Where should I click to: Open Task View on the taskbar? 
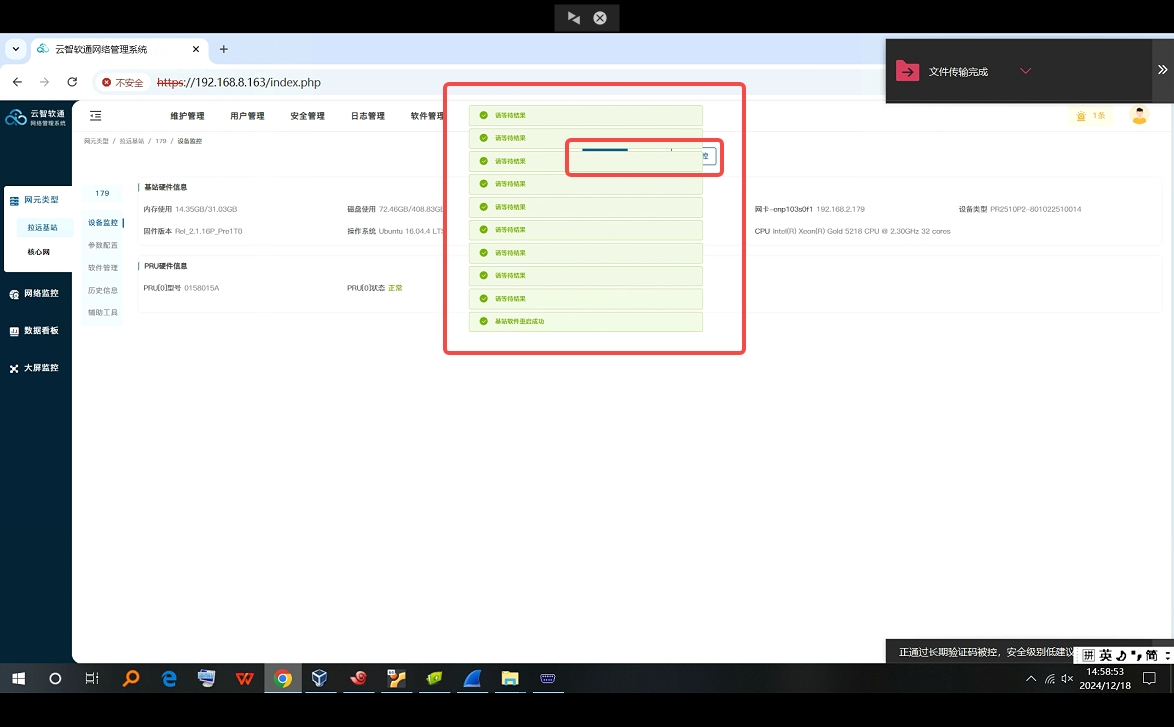91,678
